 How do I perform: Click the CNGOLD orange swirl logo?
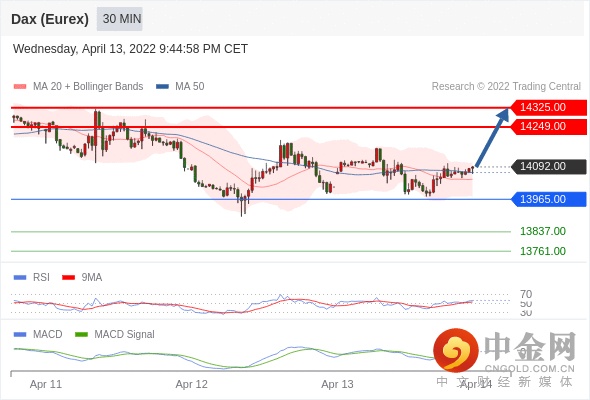click(x=456, y=350)
